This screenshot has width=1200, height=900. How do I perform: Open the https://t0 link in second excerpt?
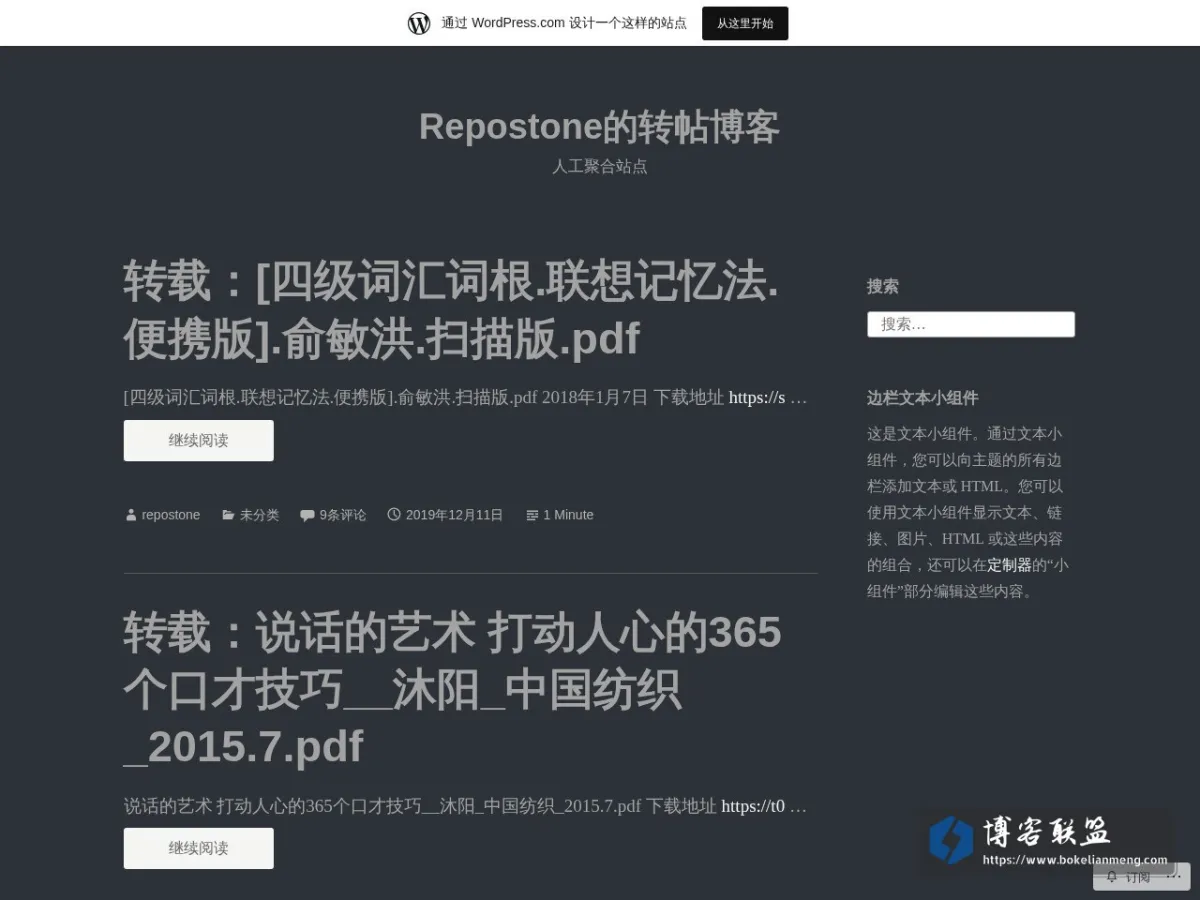click(x=753, y=806)
